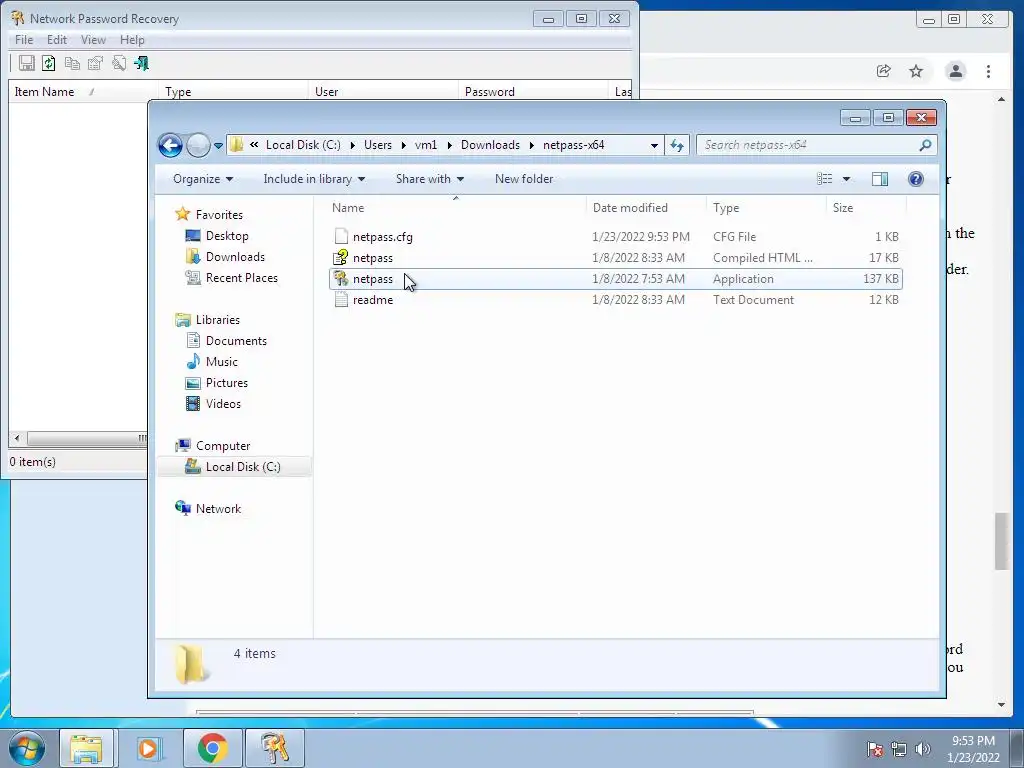This screenshot has height=768, width=1024.
Task: Refresh the netpass-x64 folder view
Action: coord(677,146)
